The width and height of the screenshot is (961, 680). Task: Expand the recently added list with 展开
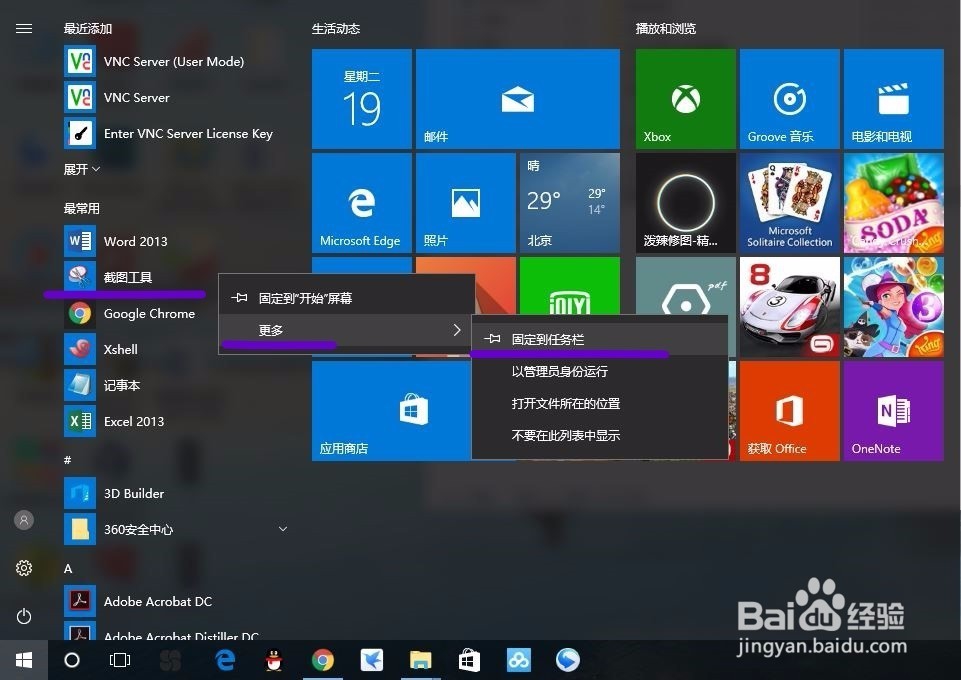82,169
